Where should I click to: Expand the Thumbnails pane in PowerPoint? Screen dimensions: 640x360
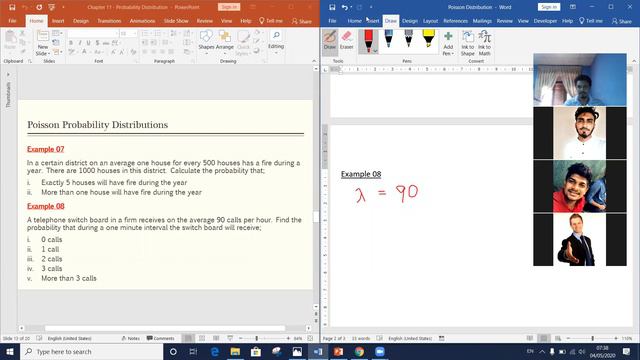coord(8,75)
